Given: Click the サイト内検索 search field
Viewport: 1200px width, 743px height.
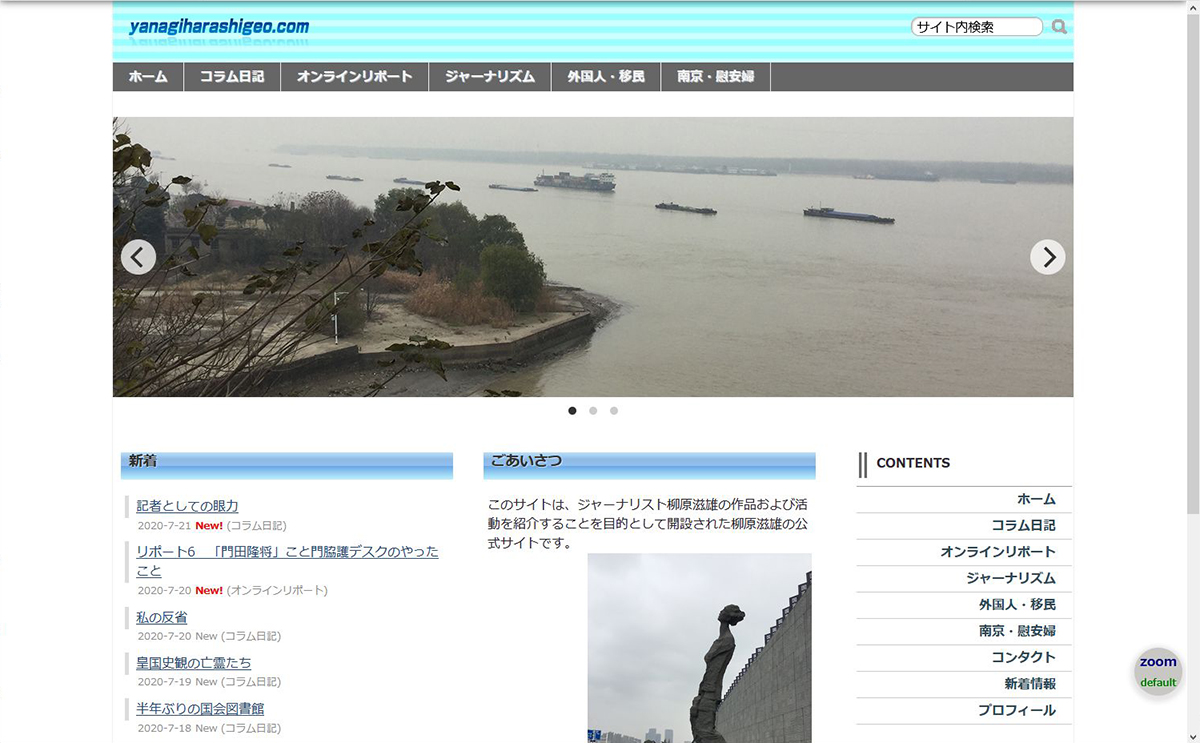Looking at the screenshot, I should [x=976, y=27].
